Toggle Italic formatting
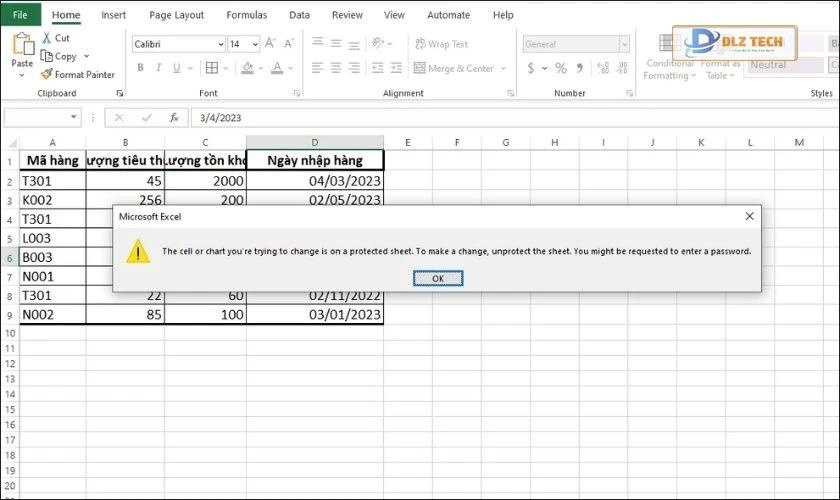 pyautogui.click(x=157, y=68)
